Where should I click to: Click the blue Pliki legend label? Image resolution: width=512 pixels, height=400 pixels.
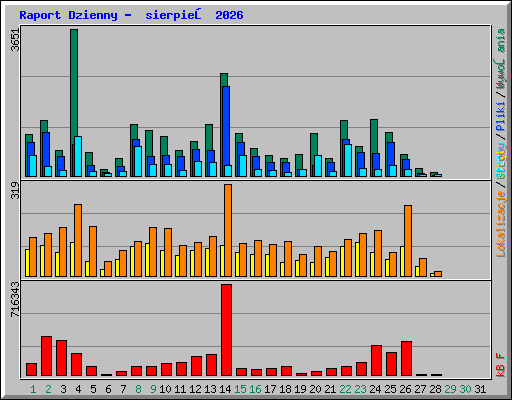pyautogui.click(x=501, y=117)
